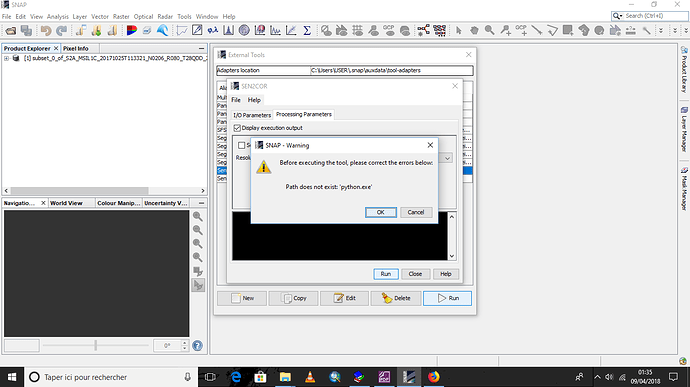Screen dimensions: 690x387
Task: Open the Band Maths sigma icon
Action: click(307, 30)
